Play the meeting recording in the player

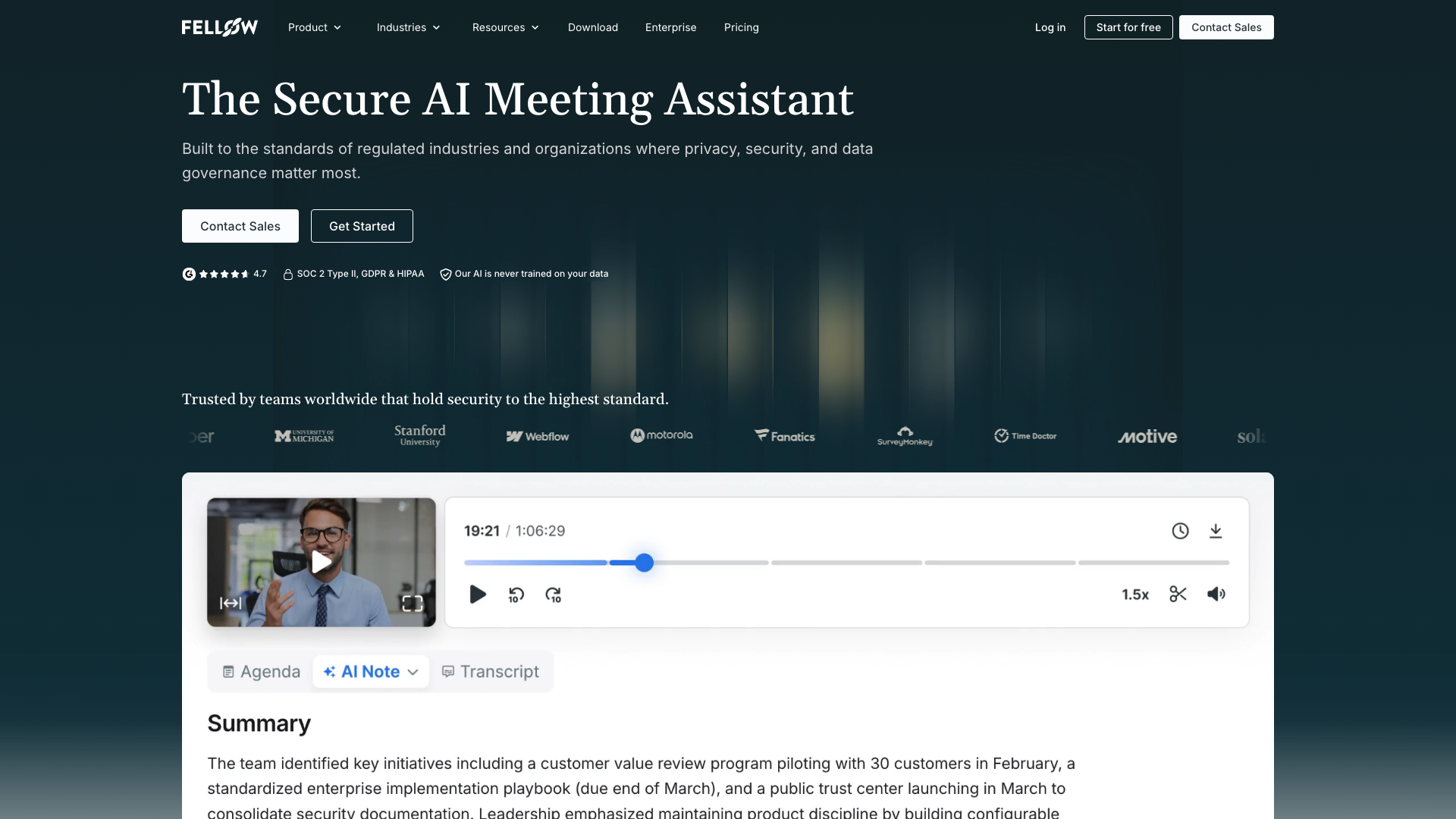click(x=478, y=595)
